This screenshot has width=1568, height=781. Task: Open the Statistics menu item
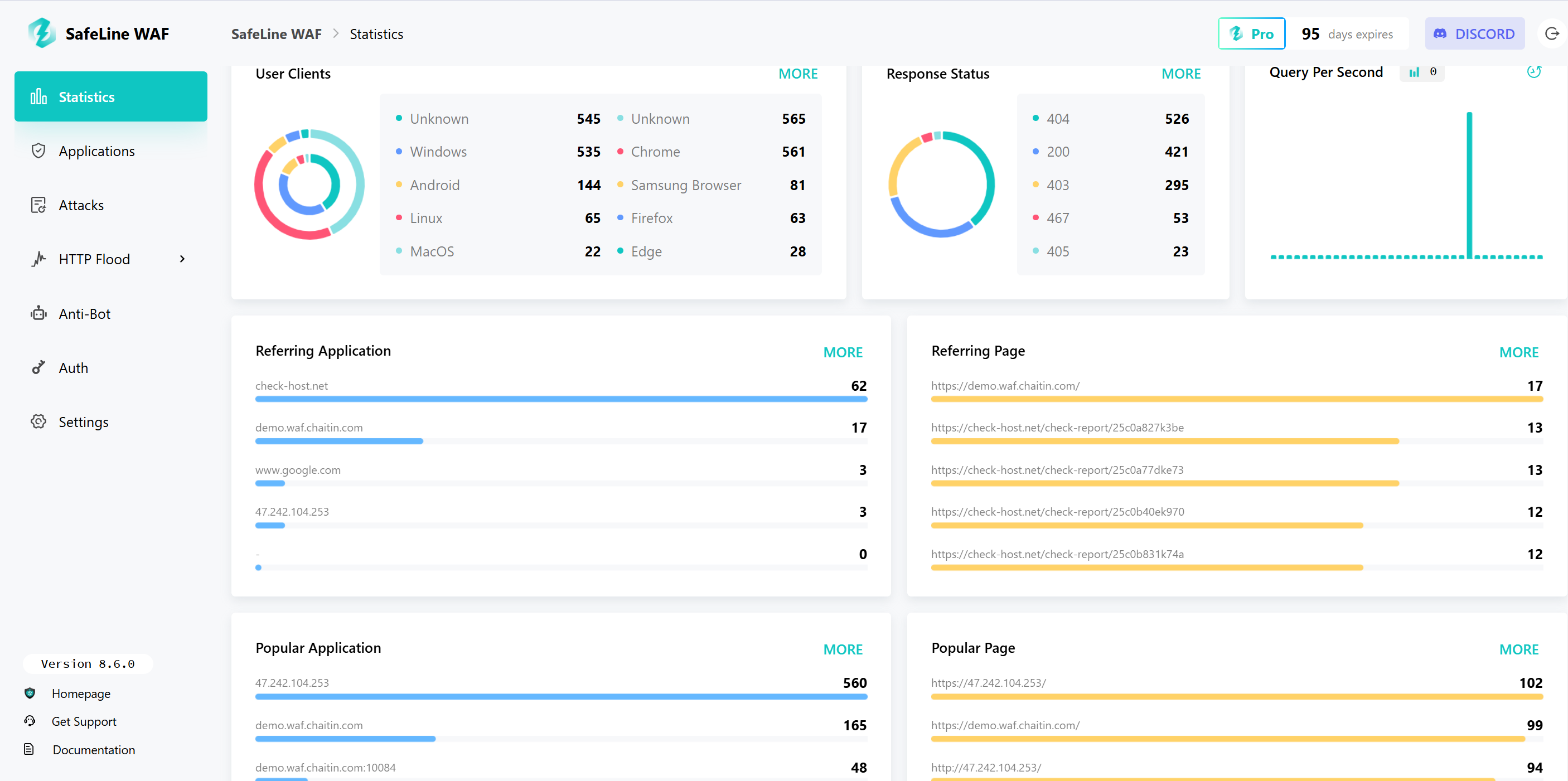111,96
